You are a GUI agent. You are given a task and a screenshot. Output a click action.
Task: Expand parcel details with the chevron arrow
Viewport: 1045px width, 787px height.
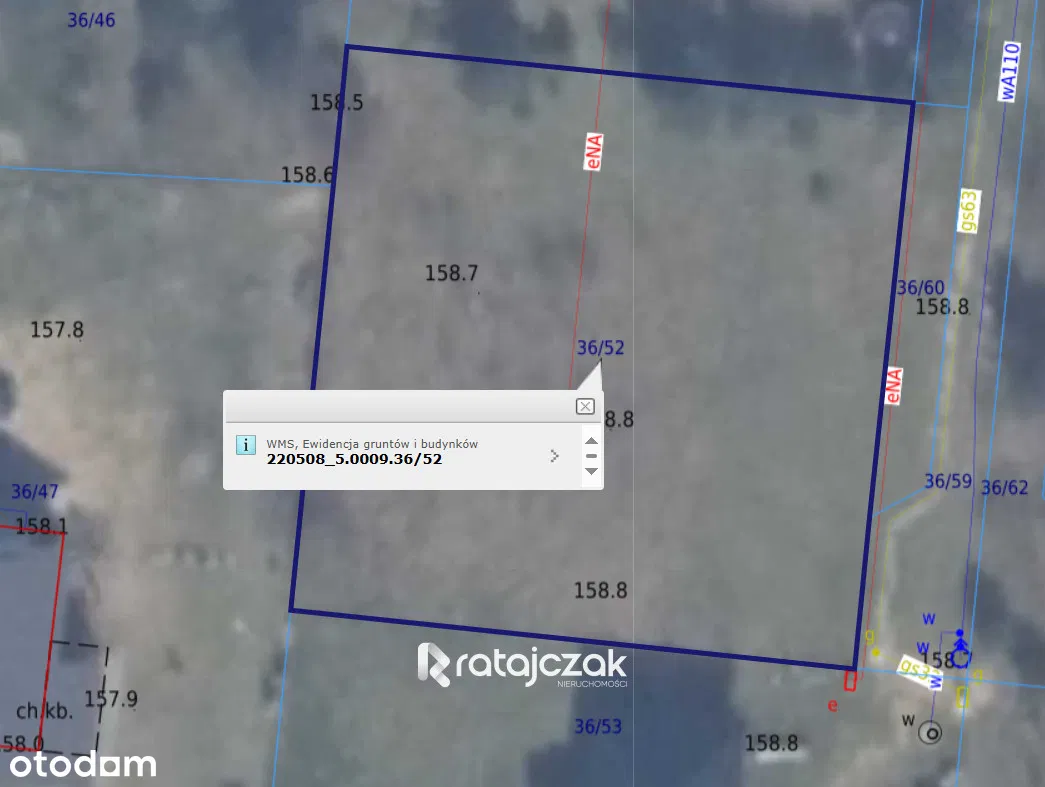[555, 456]
